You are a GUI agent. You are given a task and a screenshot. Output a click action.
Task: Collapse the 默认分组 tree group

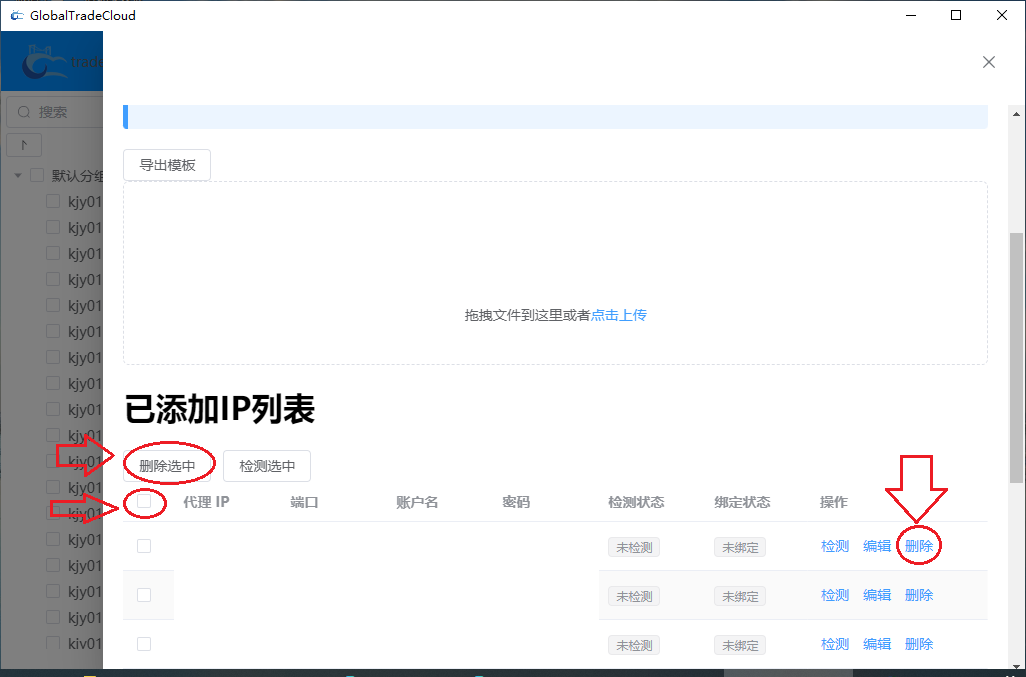(x=17, y=174)
